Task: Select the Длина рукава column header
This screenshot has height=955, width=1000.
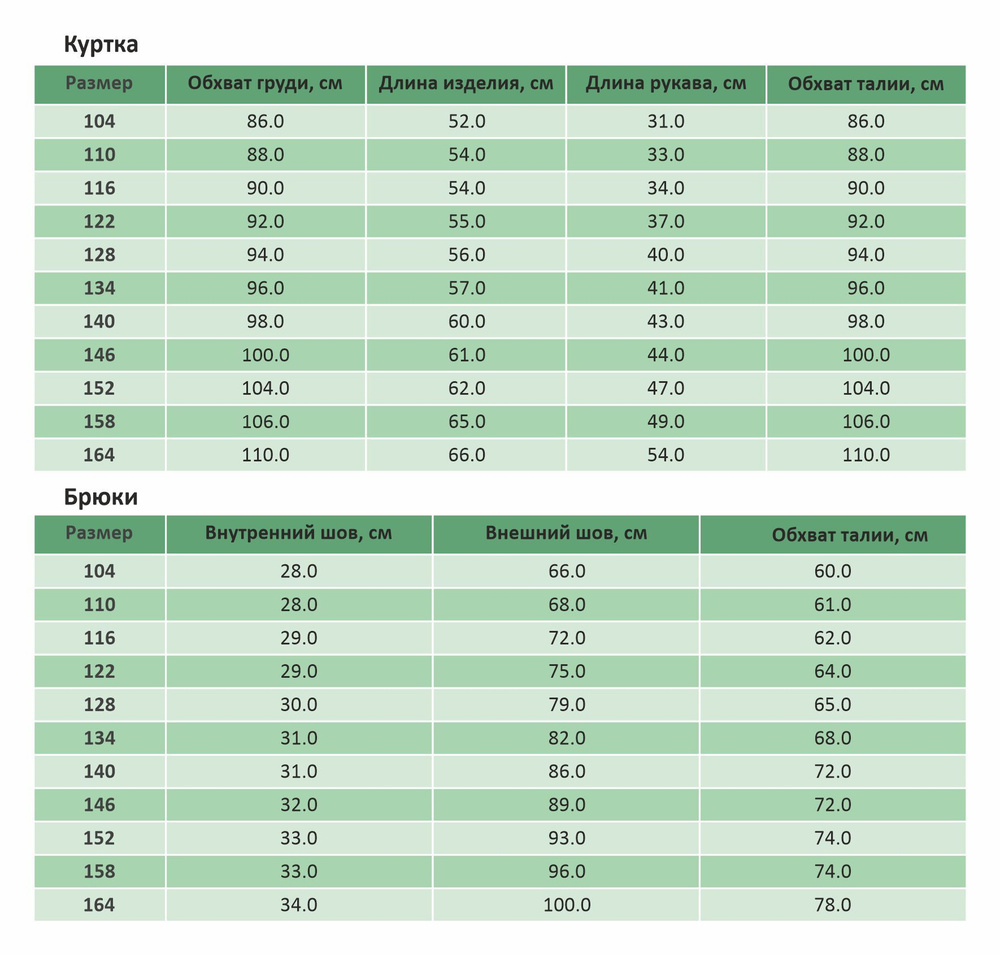Action: tap(666, 84)
